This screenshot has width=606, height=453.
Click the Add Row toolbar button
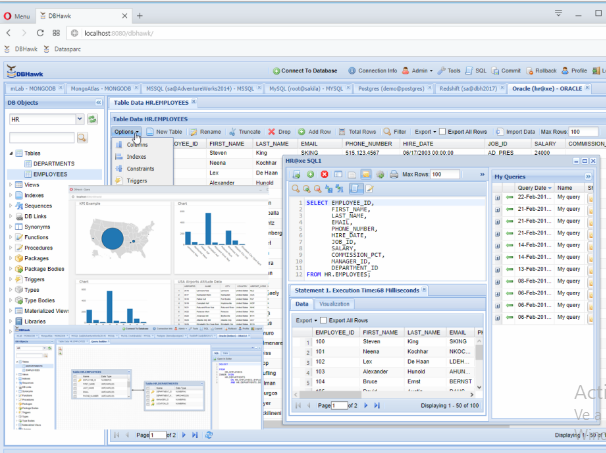click(315, 131)
